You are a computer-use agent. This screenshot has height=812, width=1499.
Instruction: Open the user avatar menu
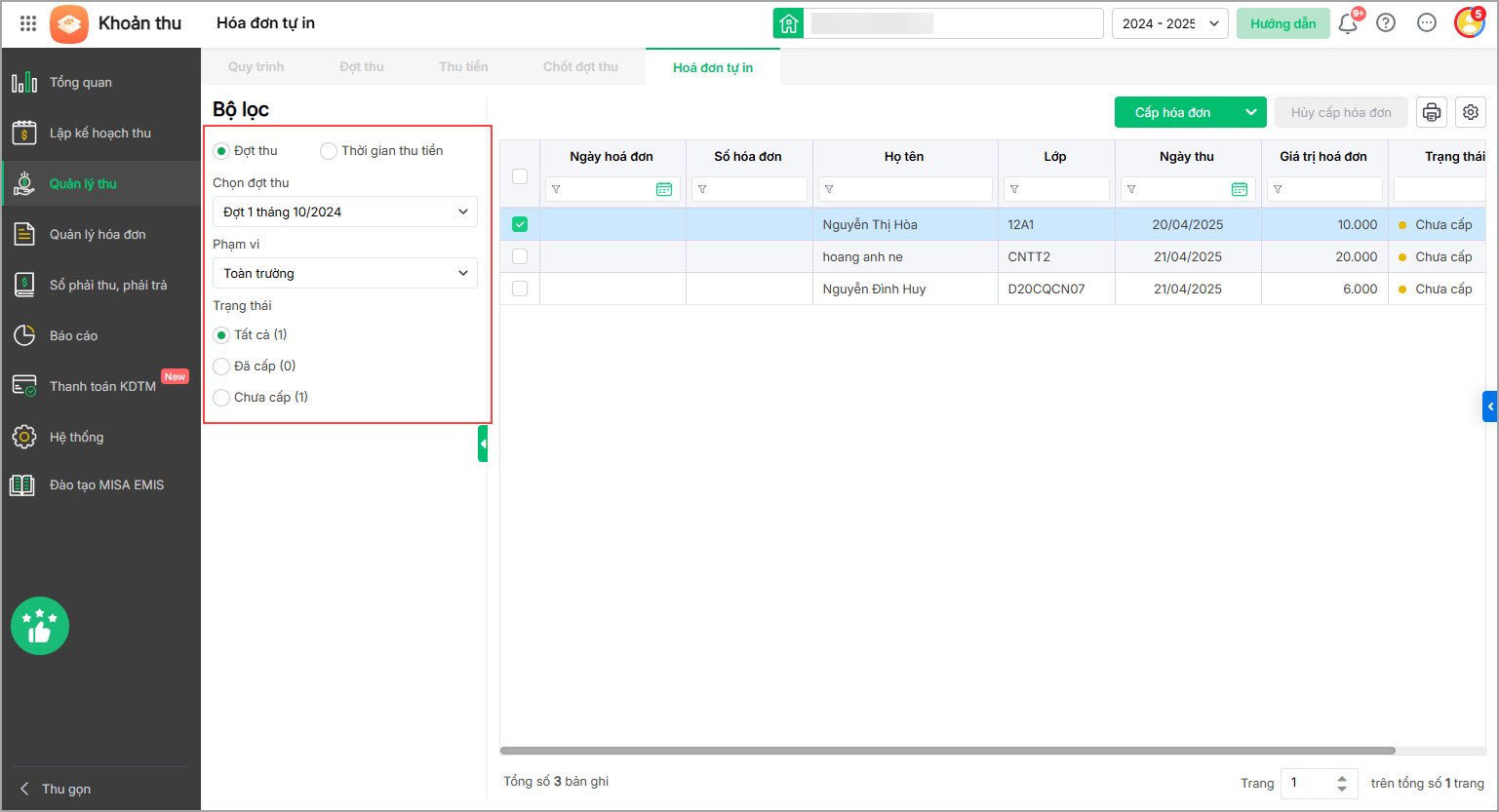click(1469, 22)
